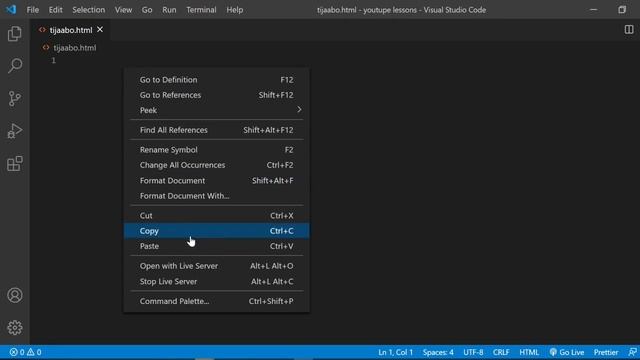Click line number 1 in gutter
640x360 pixels.
coord(53,60)
